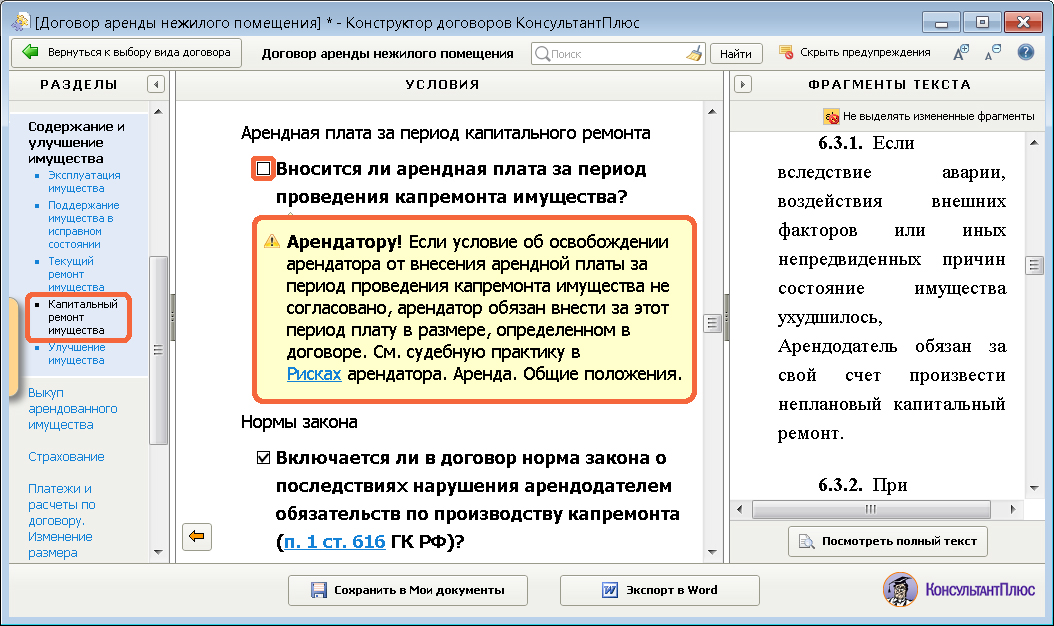Click Не выделять измененные фрагменты
The image size is (1054, 626).
tap(938, 116)
